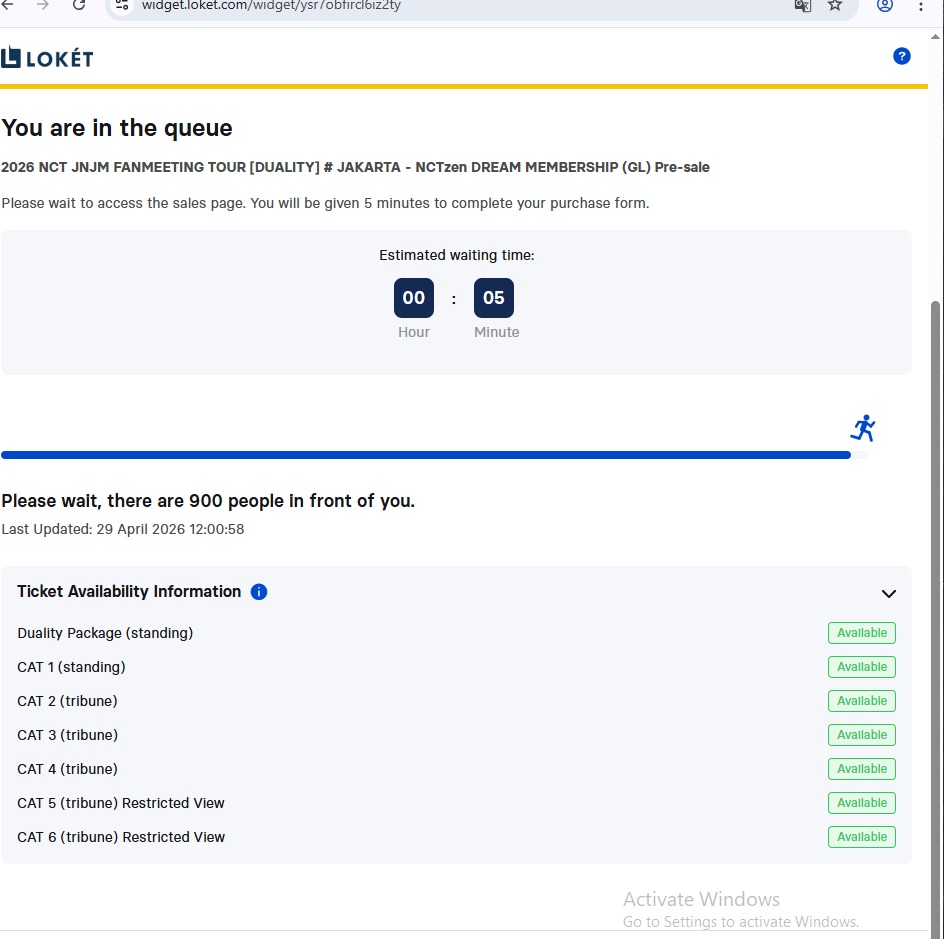The image size is (944, 939).
Task: Click the blue queue progress bar
Action: click(x=426, y=455)
